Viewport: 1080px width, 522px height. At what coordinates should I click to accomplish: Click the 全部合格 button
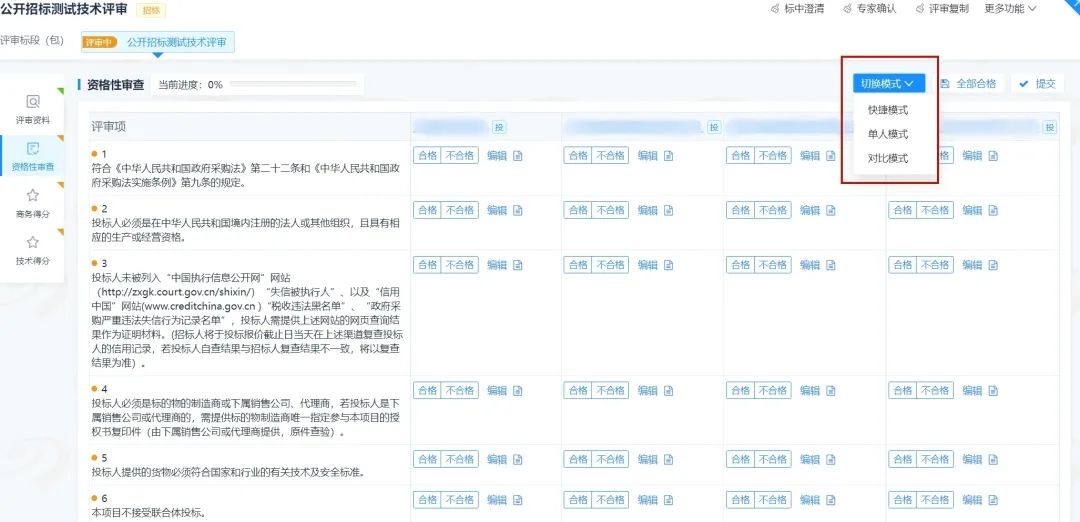(x=968, y=84)
